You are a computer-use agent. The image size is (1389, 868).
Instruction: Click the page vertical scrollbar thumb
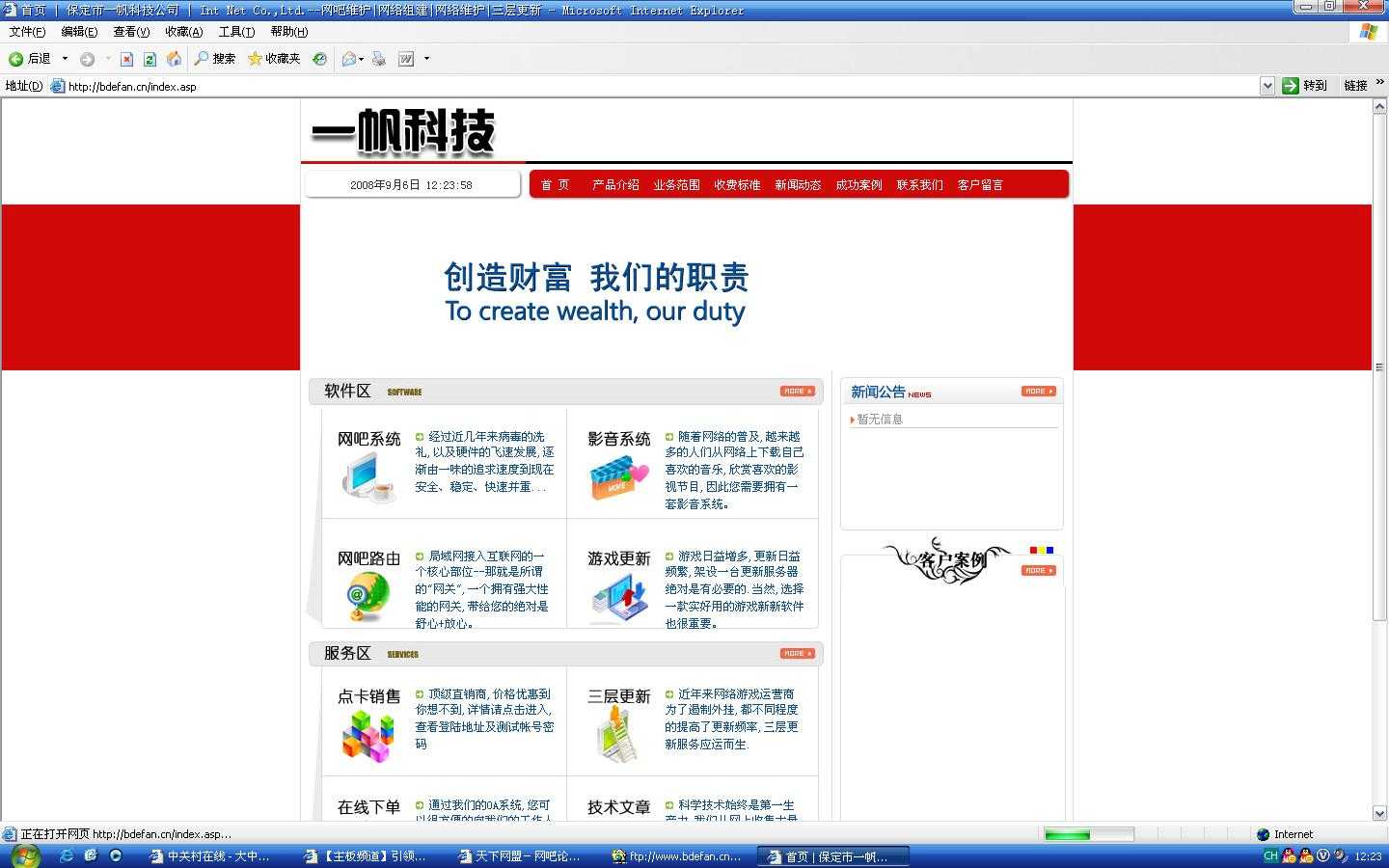point(1379,367)
